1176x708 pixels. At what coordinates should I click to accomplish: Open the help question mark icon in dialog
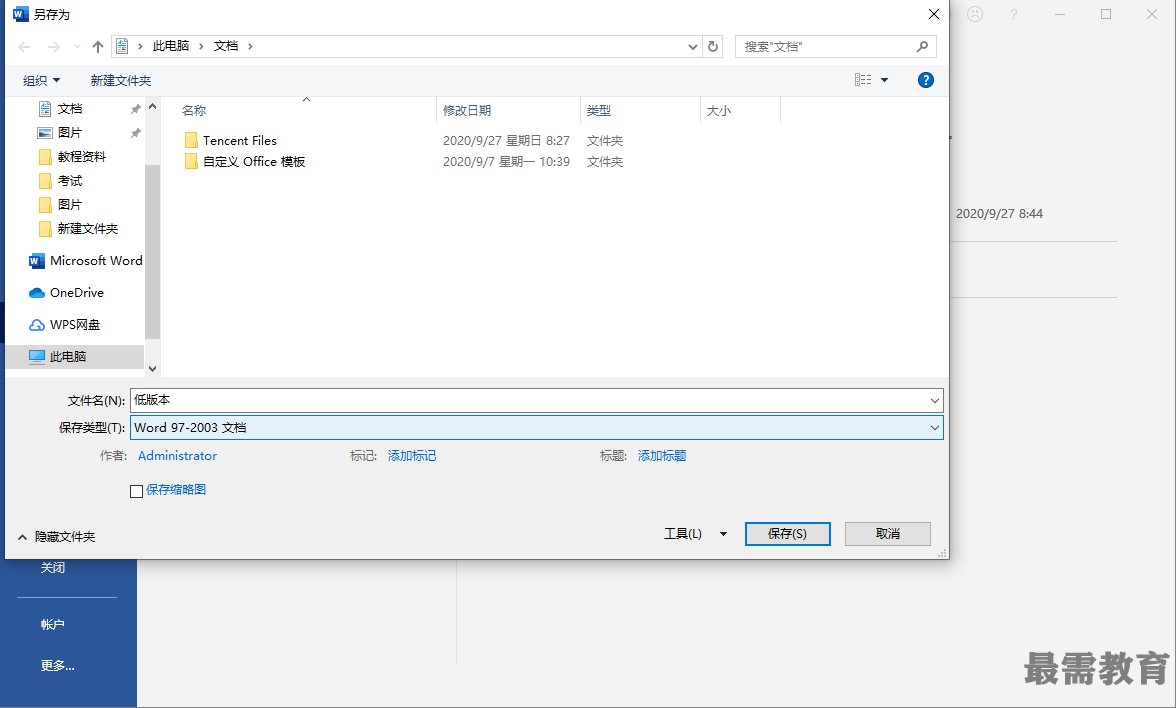tap(926, 80)
